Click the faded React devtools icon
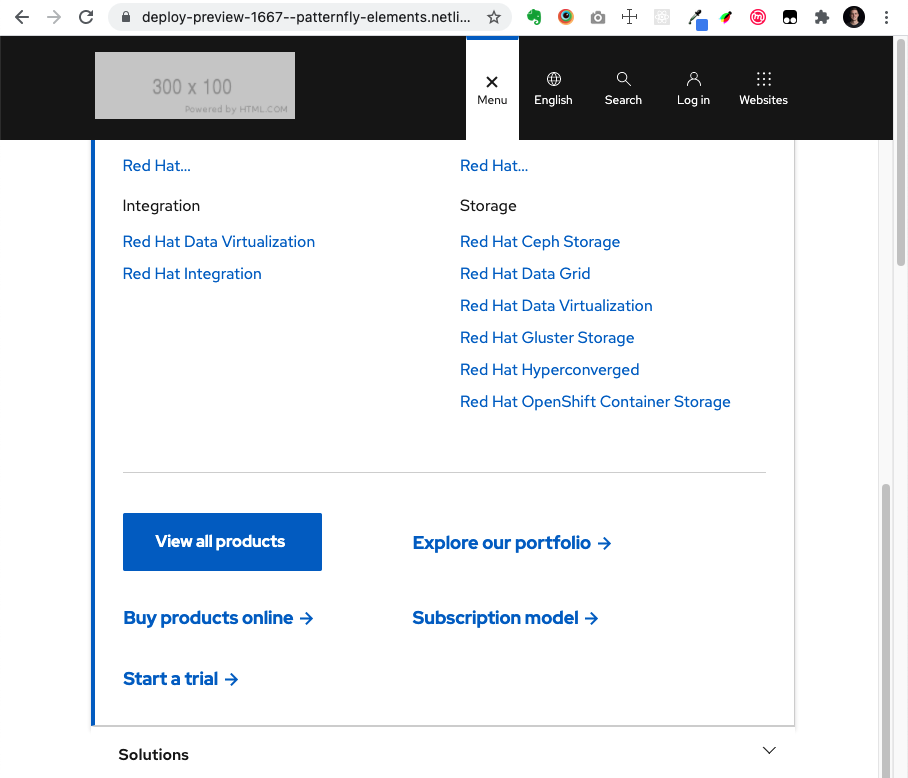 coord(662,17)
